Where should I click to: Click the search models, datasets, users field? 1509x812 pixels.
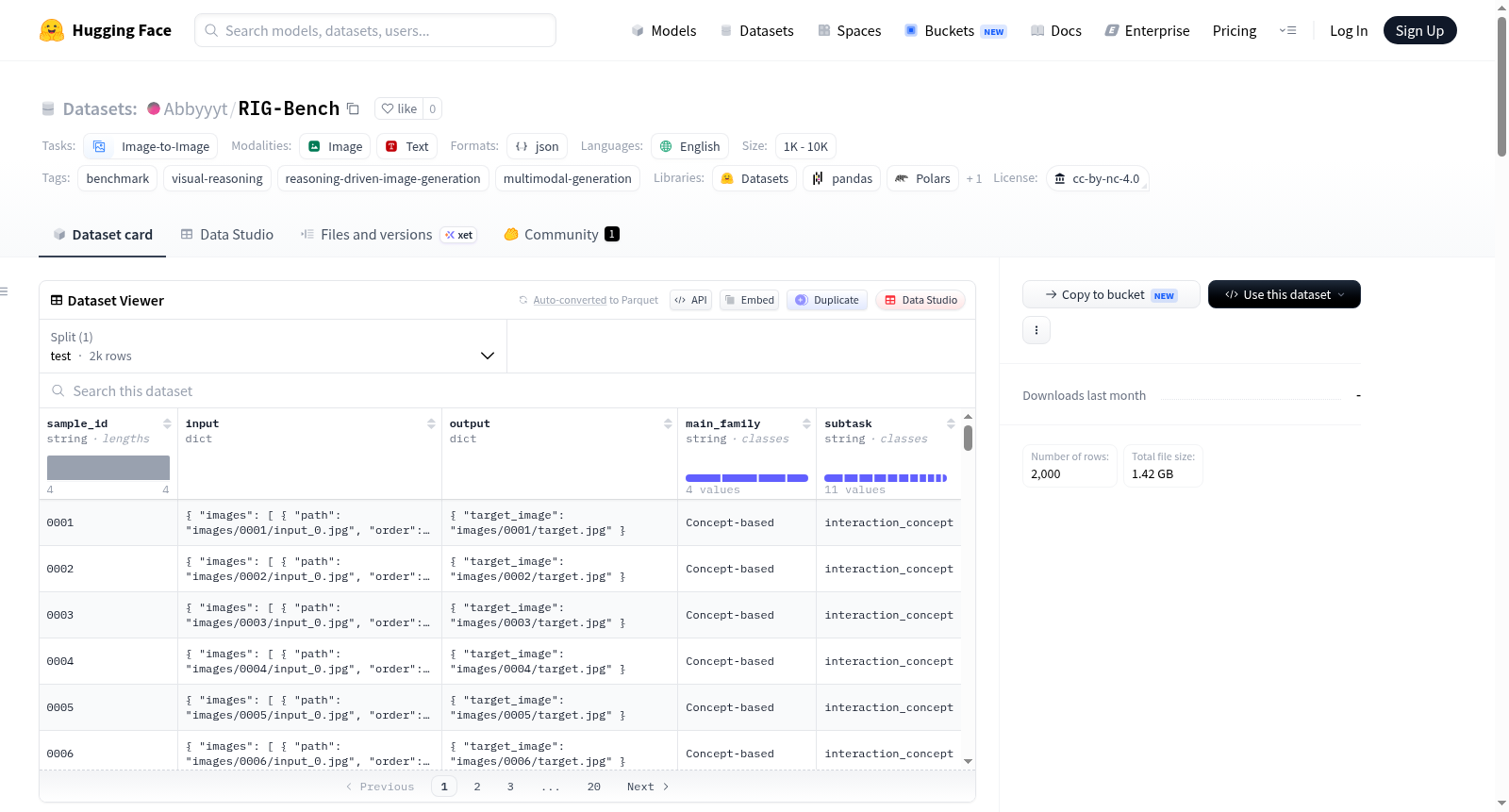[x=375, y=30]
